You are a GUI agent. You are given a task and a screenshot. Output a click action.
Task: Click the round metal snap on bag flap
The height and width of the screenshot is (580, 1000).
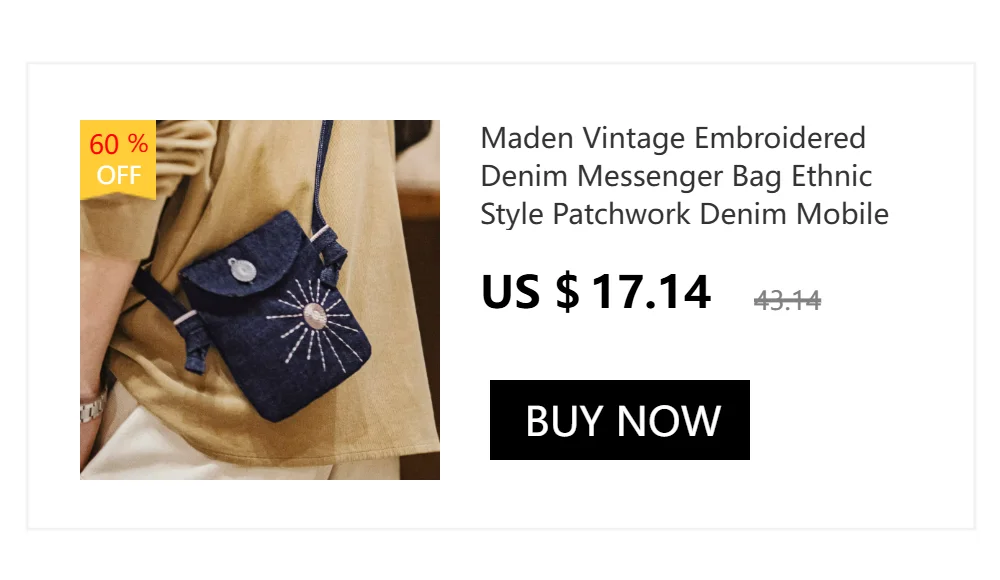(242, 269)
